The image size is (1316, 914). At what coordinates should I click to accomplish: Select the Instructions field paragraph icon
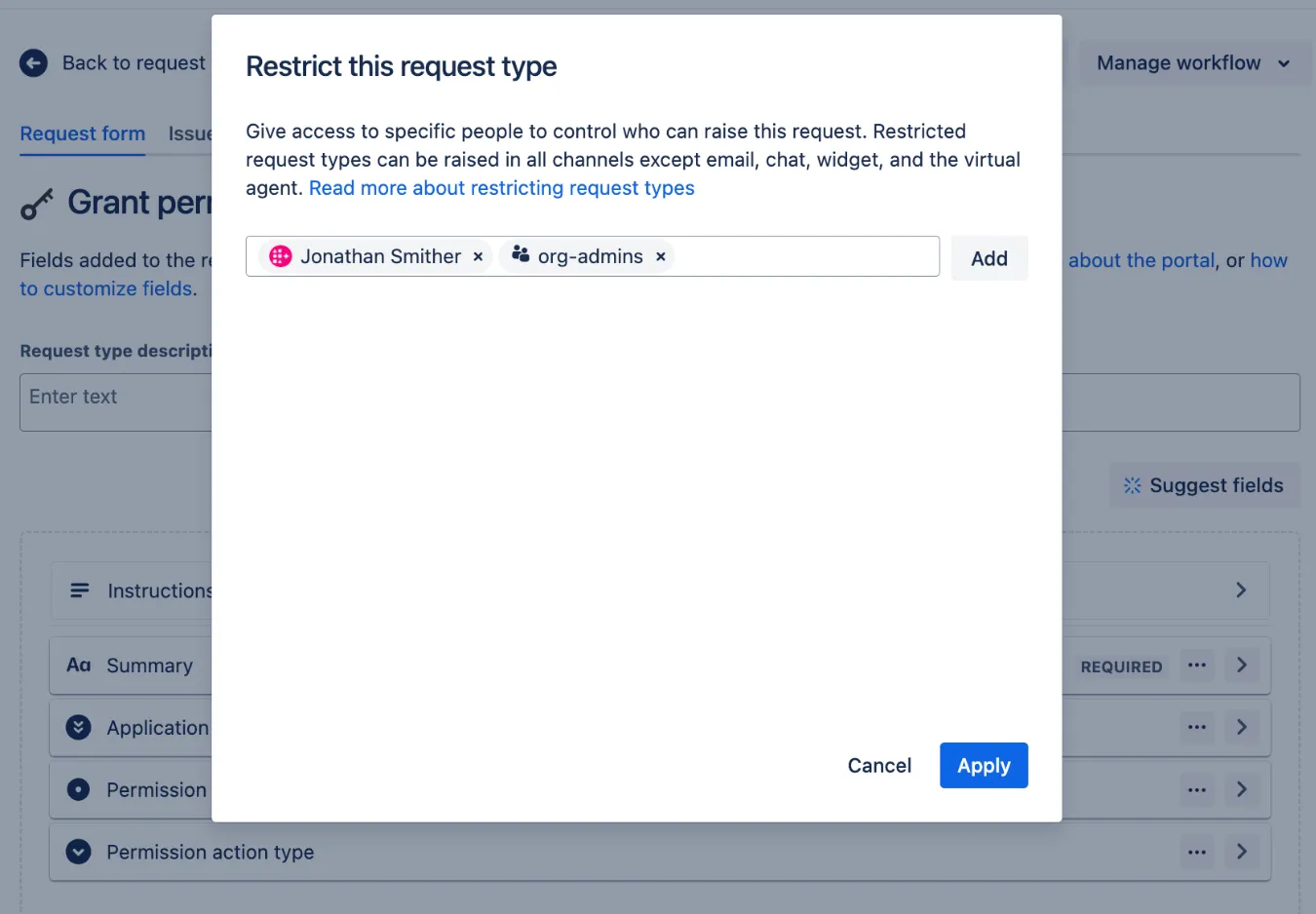click(78, 590)
